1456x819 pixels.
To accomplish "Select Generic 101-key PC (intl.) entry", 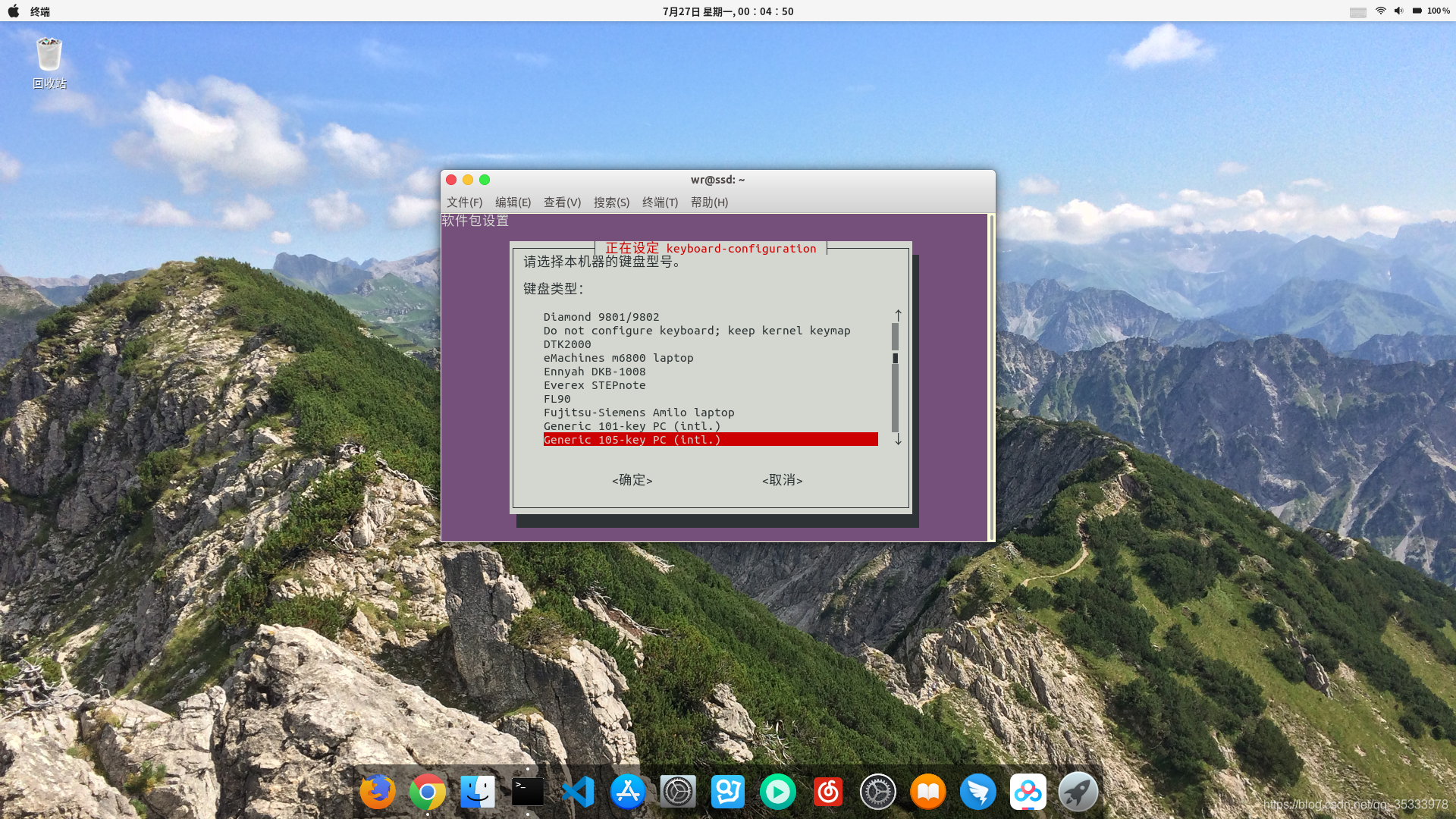I will pyautogui.click(x=632, y=426).
